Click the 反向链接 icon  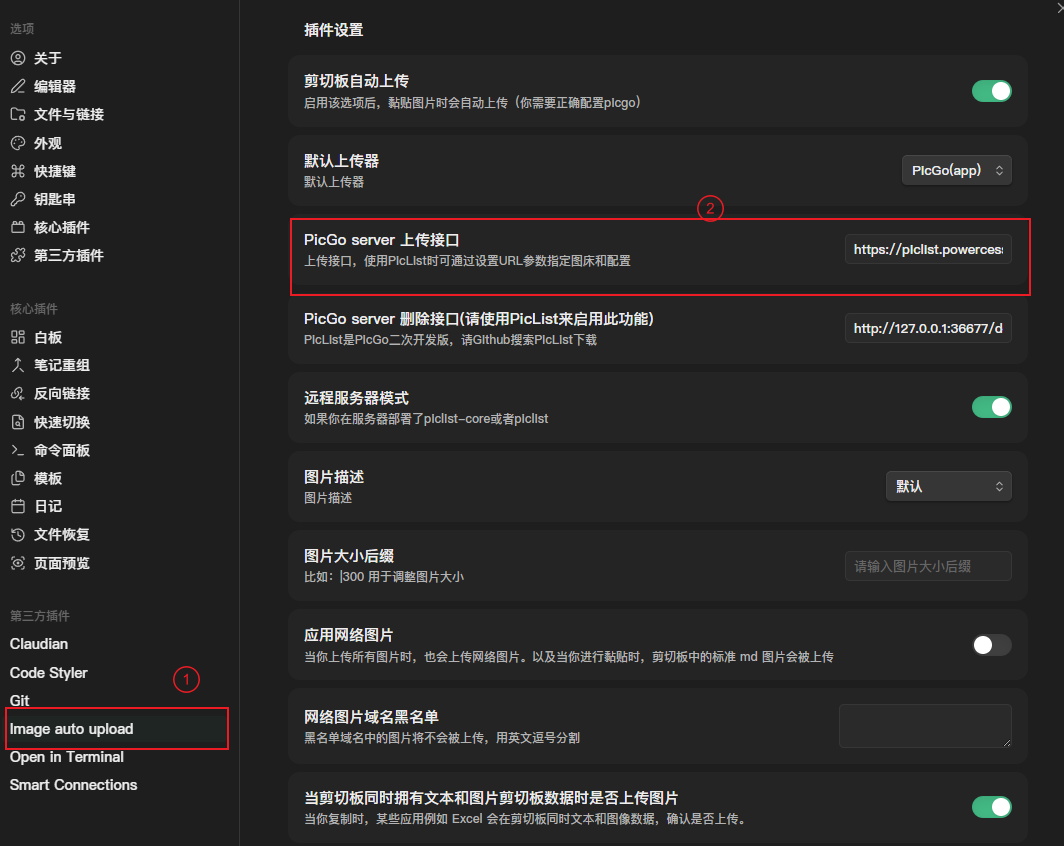(x=18, y=393)
